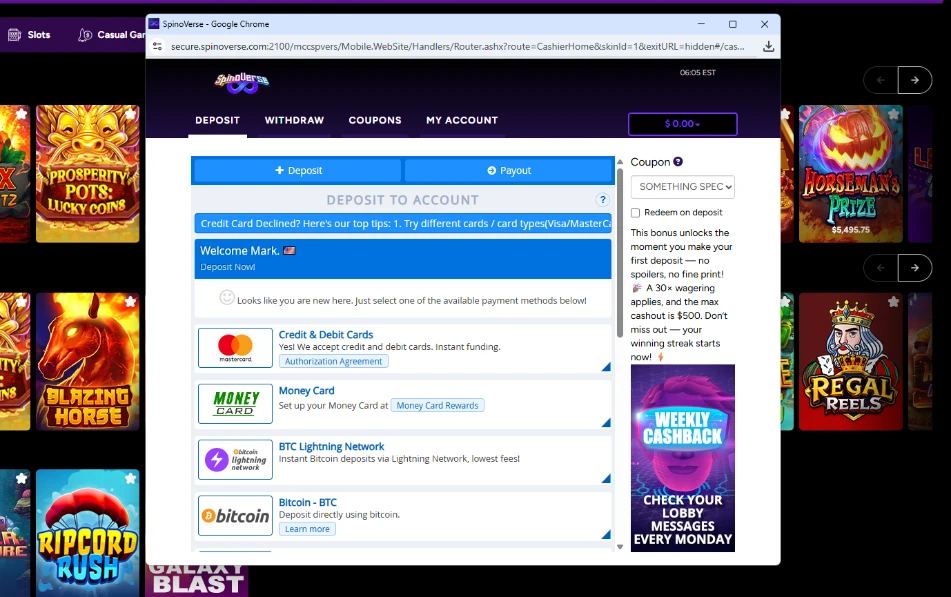951x597 pixels.
Task: Expand the $0.00 balance dropdown
Action: pyautogui.click(x=682, y=124)
